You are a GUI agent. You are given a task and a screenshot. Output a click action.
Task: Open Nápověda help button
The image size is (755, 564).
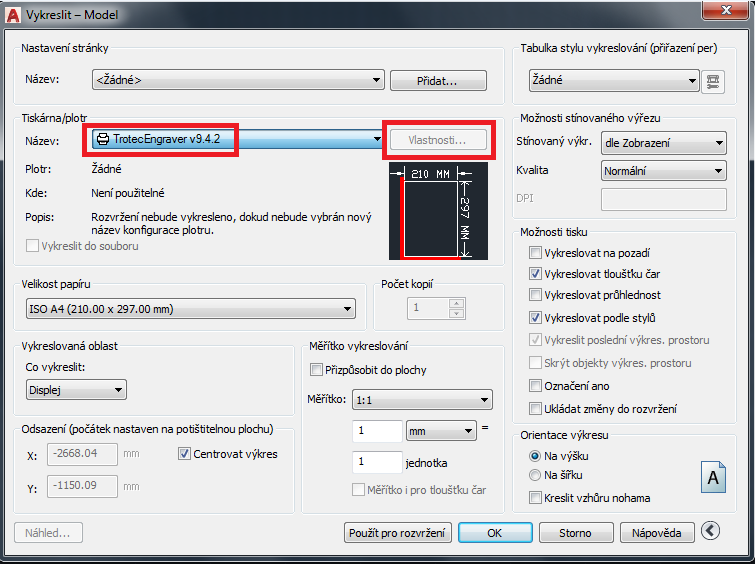pyautogui.click(x=656, y=533)
